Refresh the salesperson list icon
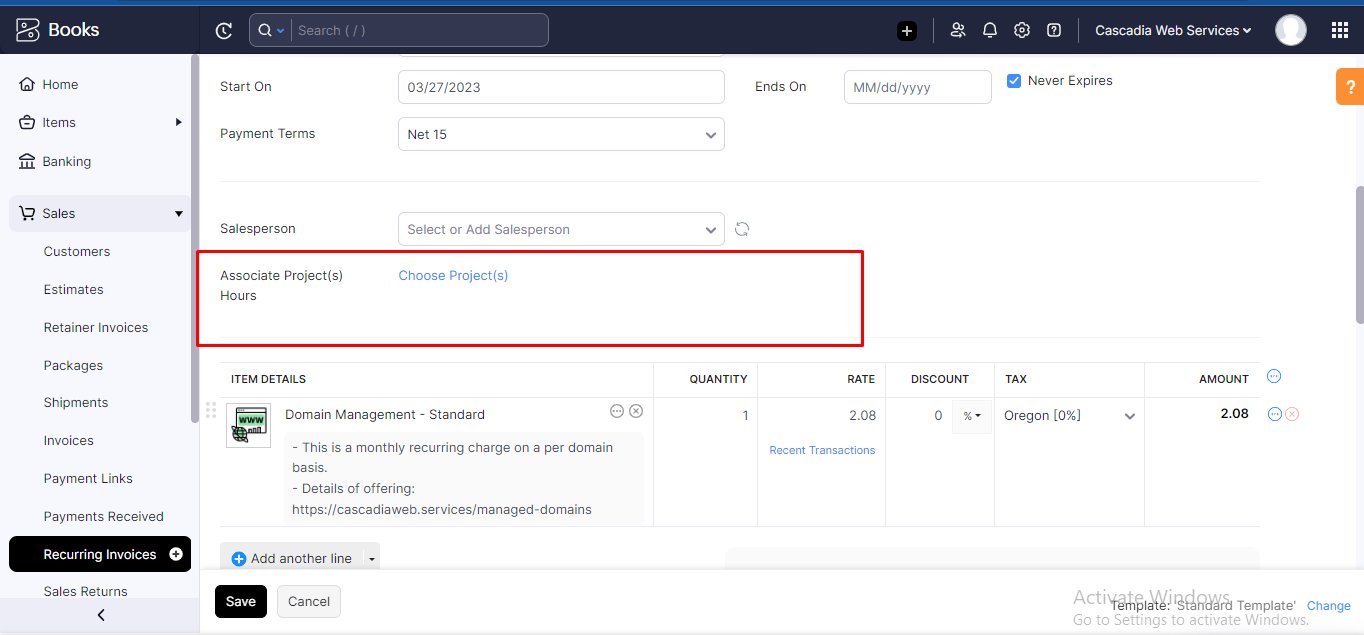The image size is (1364, 635). tap(742, 229)
